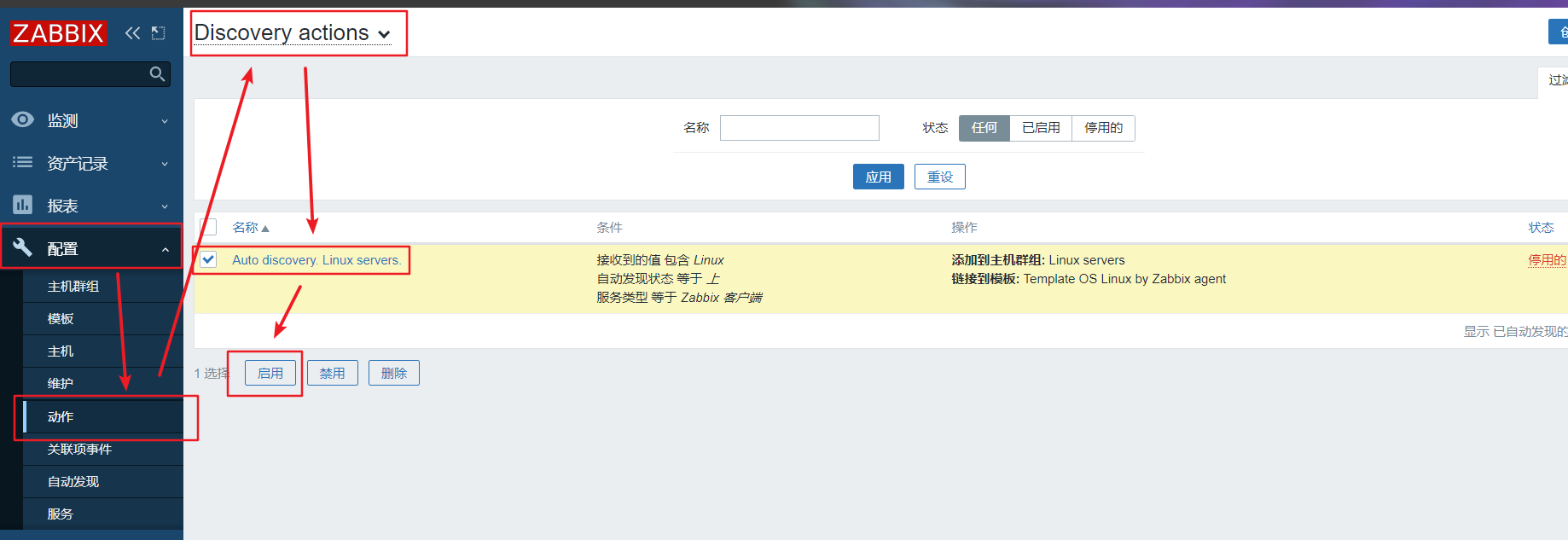Click the wrench icon for 配置

(x=23, y=247)
